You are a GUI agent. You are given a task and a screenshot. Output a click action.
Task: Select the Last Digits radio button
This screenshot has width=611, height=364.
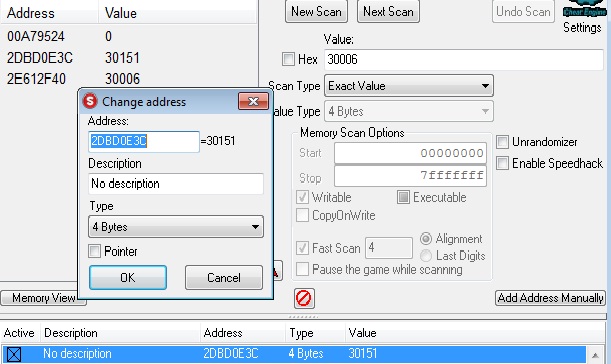(426, 256)
